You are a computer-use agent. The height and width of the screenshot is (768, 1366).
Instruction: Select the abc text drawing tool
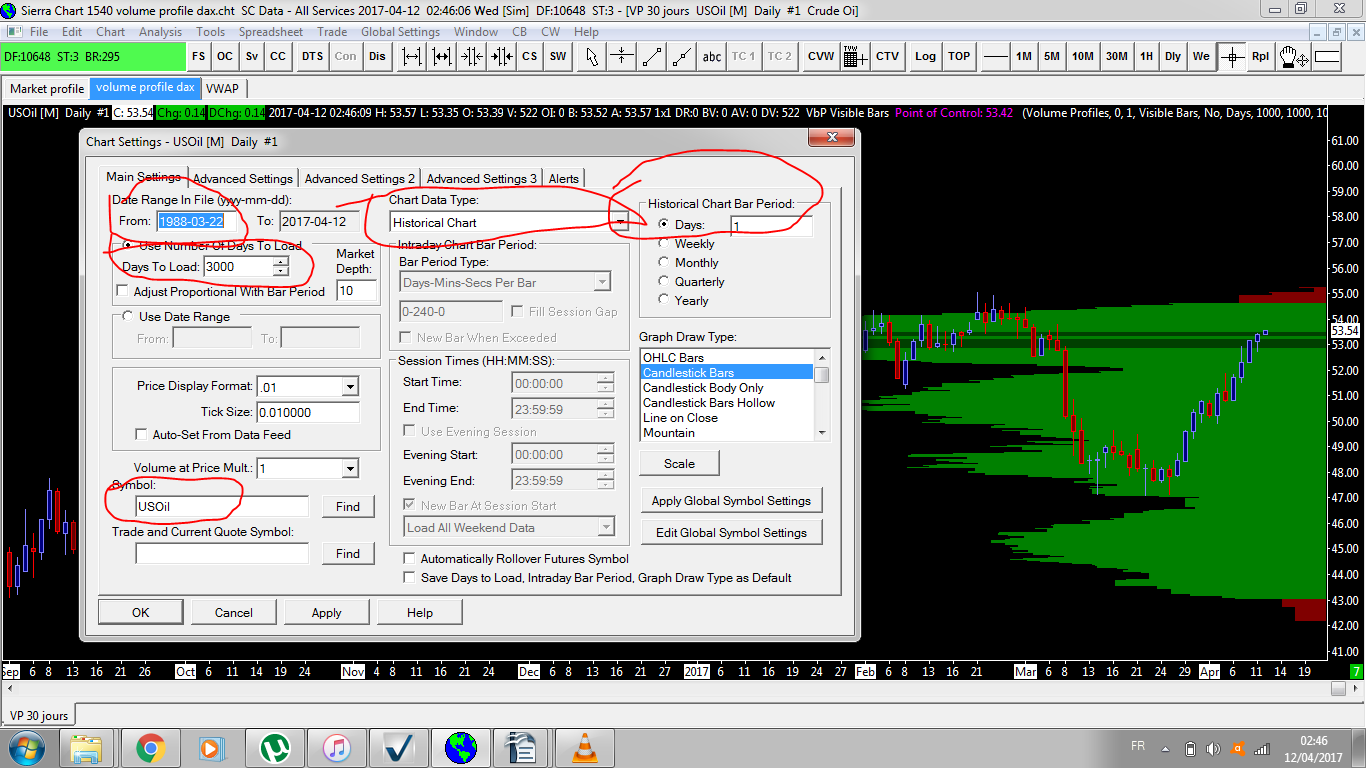pyautogui.click(x=712, y=56)
